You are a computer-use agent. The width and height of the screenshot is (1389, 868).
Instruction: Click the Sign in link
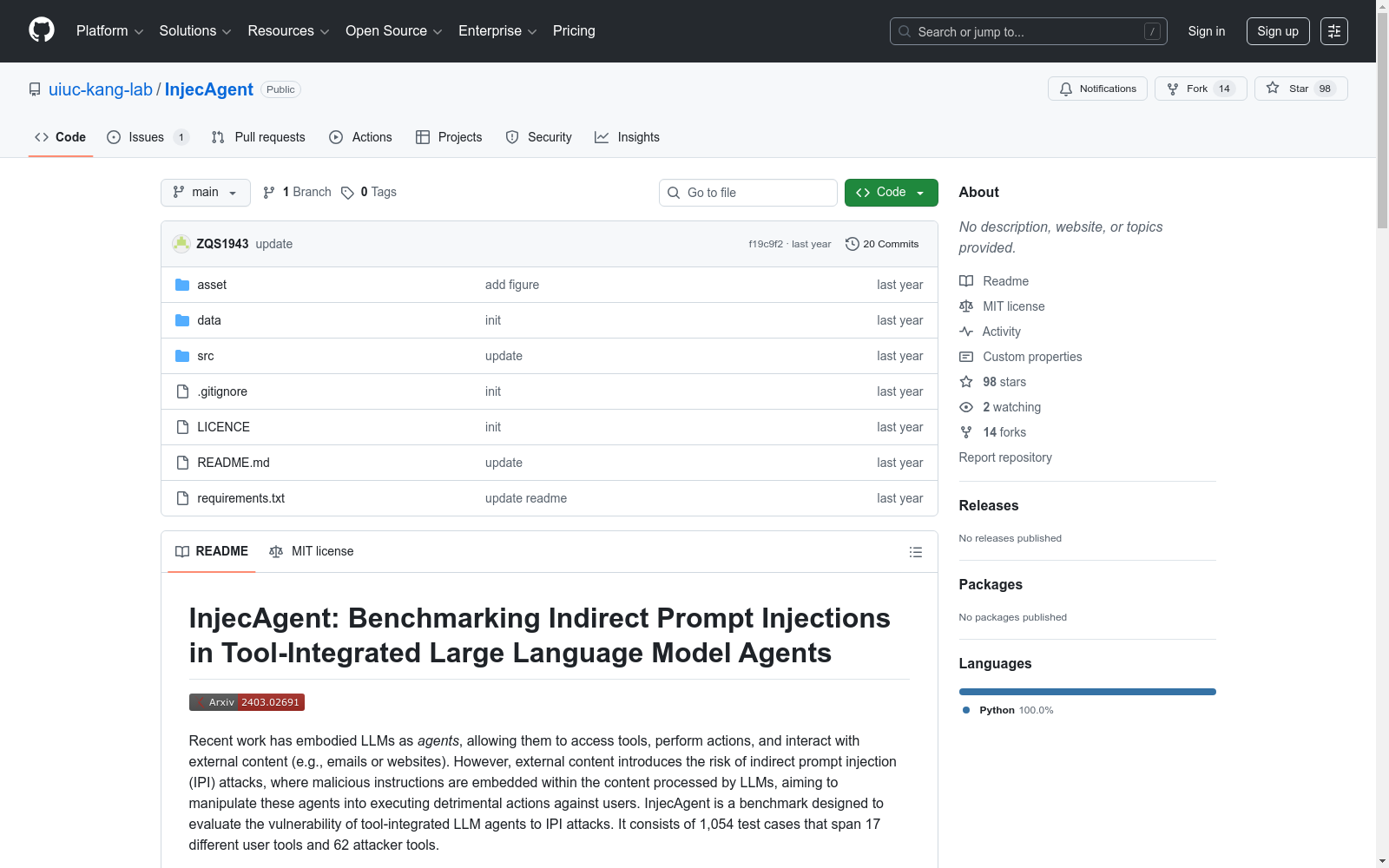pyautogui.click(x=1207, y=31)
